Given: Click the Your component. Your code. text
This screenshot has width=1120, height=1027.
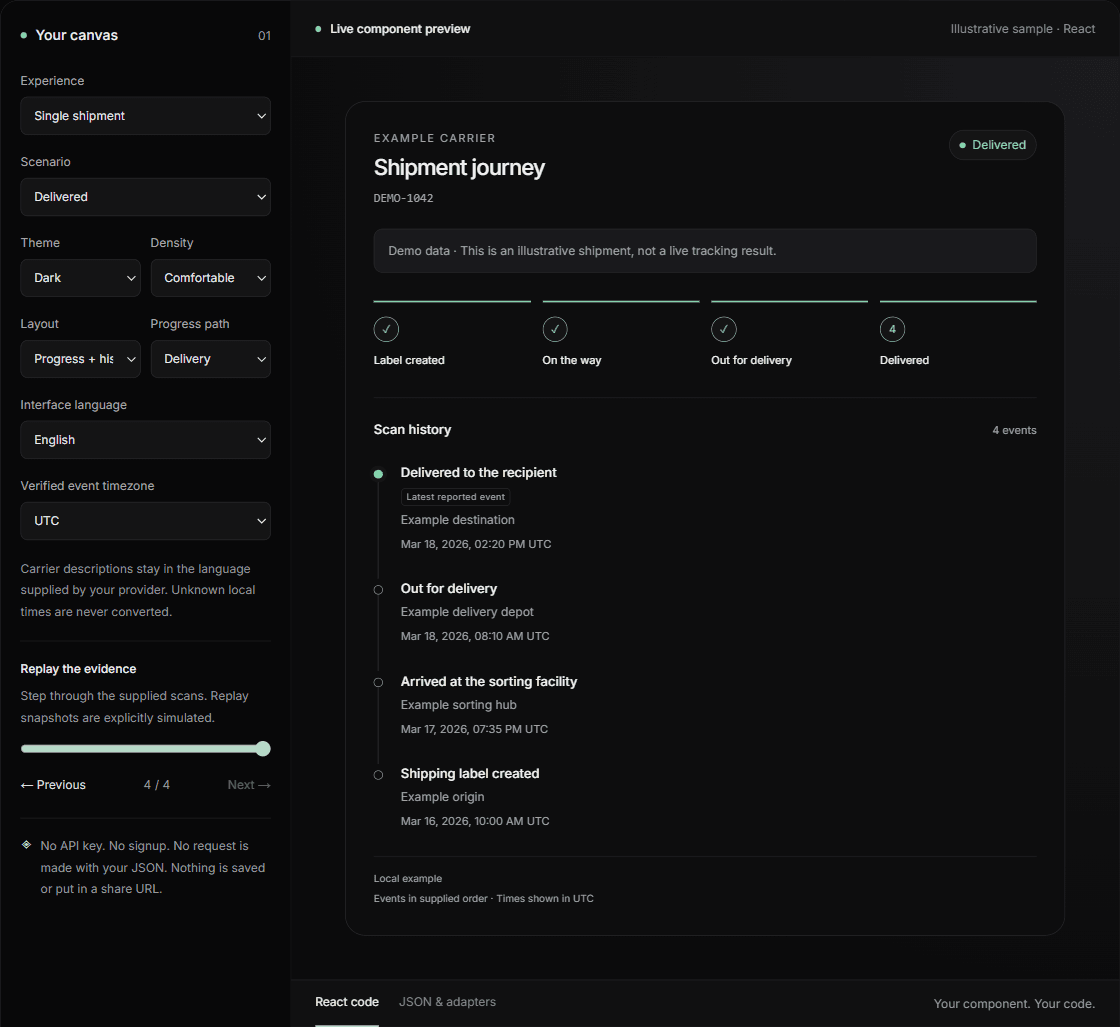Looking at the screenshot, I should tap(1014, 1004).
